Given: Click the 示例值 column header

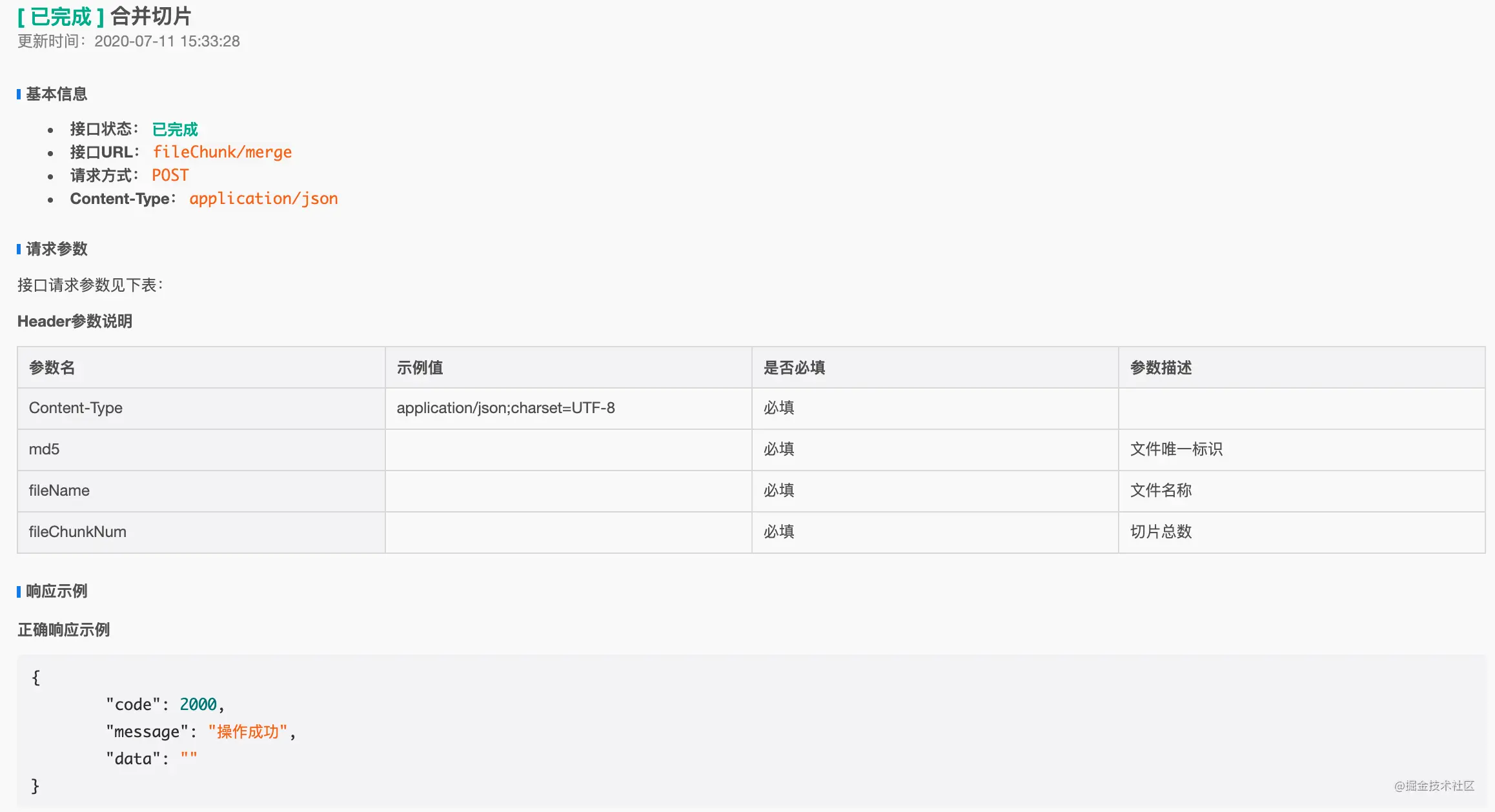Looking at the screenshot, I should pyautogui.click(x=420, y=368).
